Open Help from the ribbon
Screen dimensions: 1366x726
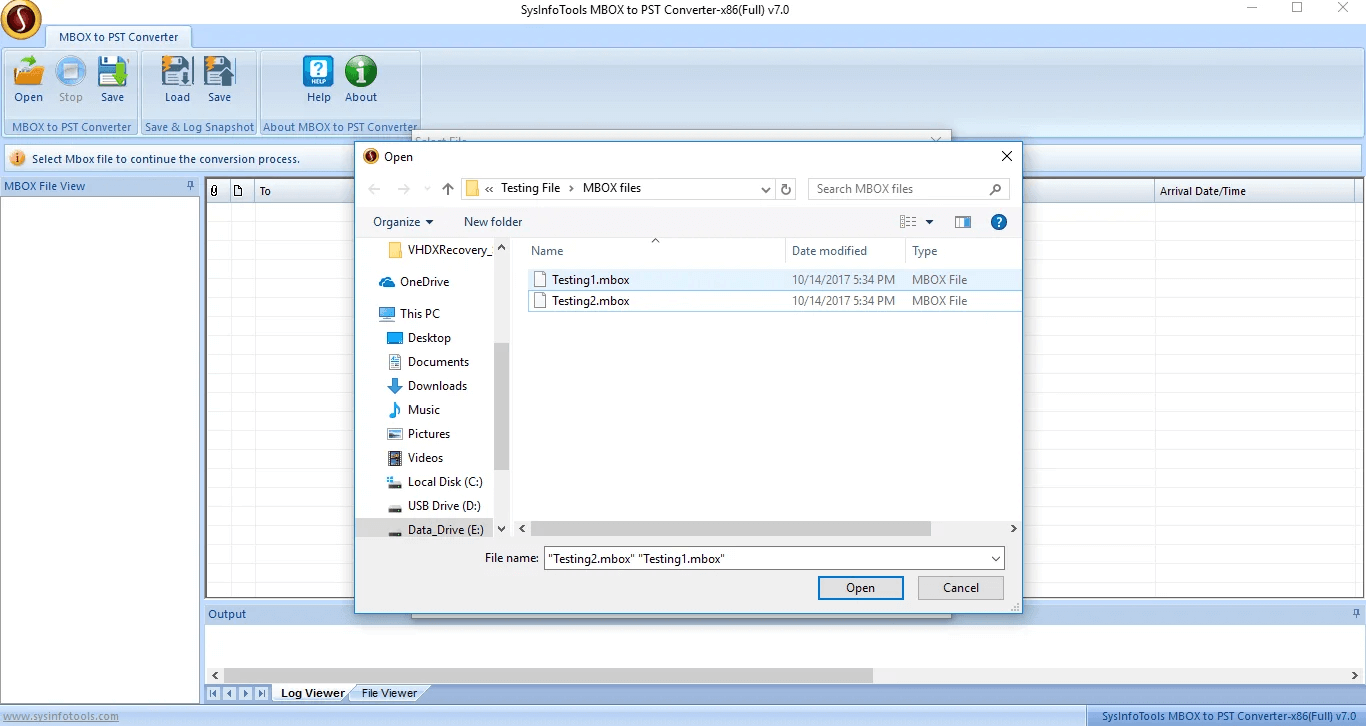pyautogui.click(x=318, y=78)
